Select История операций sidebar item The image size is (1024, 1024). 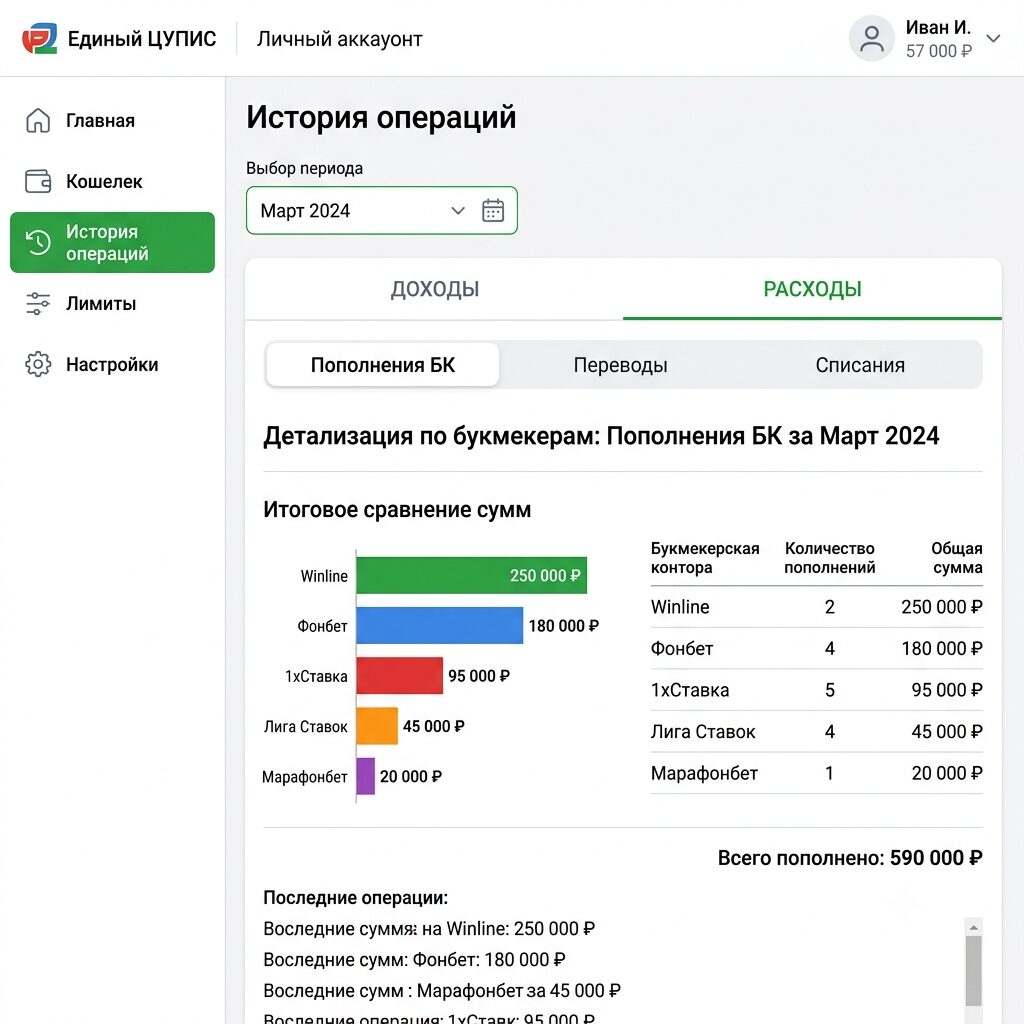pos(112,242)
